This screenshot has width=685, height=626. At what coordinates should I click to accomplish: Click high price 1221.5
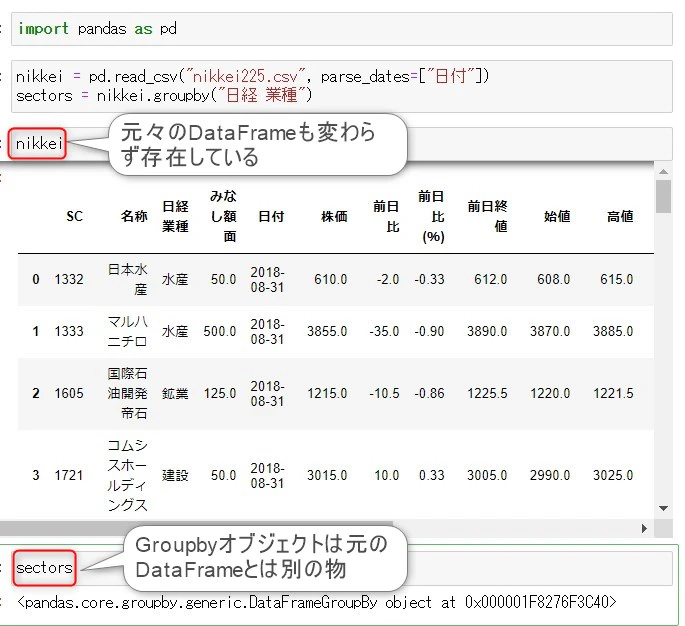pos(613,393)
